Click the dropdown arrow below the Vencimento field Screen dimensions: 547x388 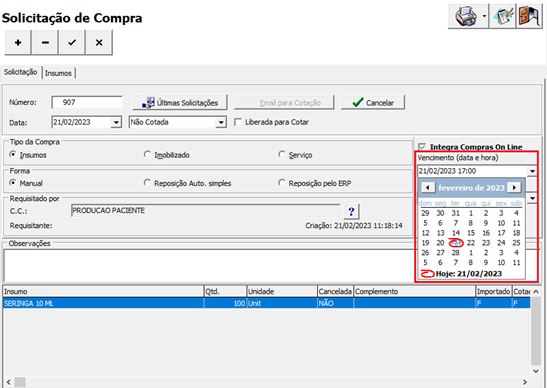(x=532, y=198)
